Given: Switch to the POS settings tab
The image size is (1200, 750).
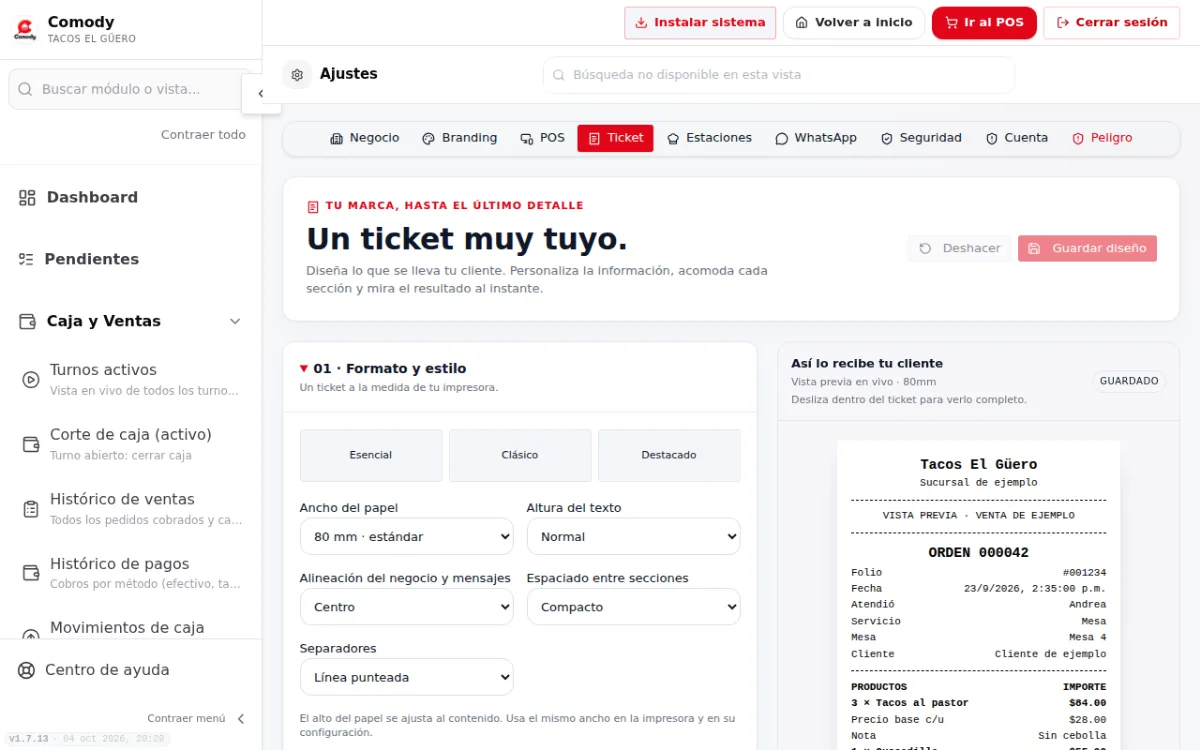Looking at the screenshot, I should tap(542, 138).
